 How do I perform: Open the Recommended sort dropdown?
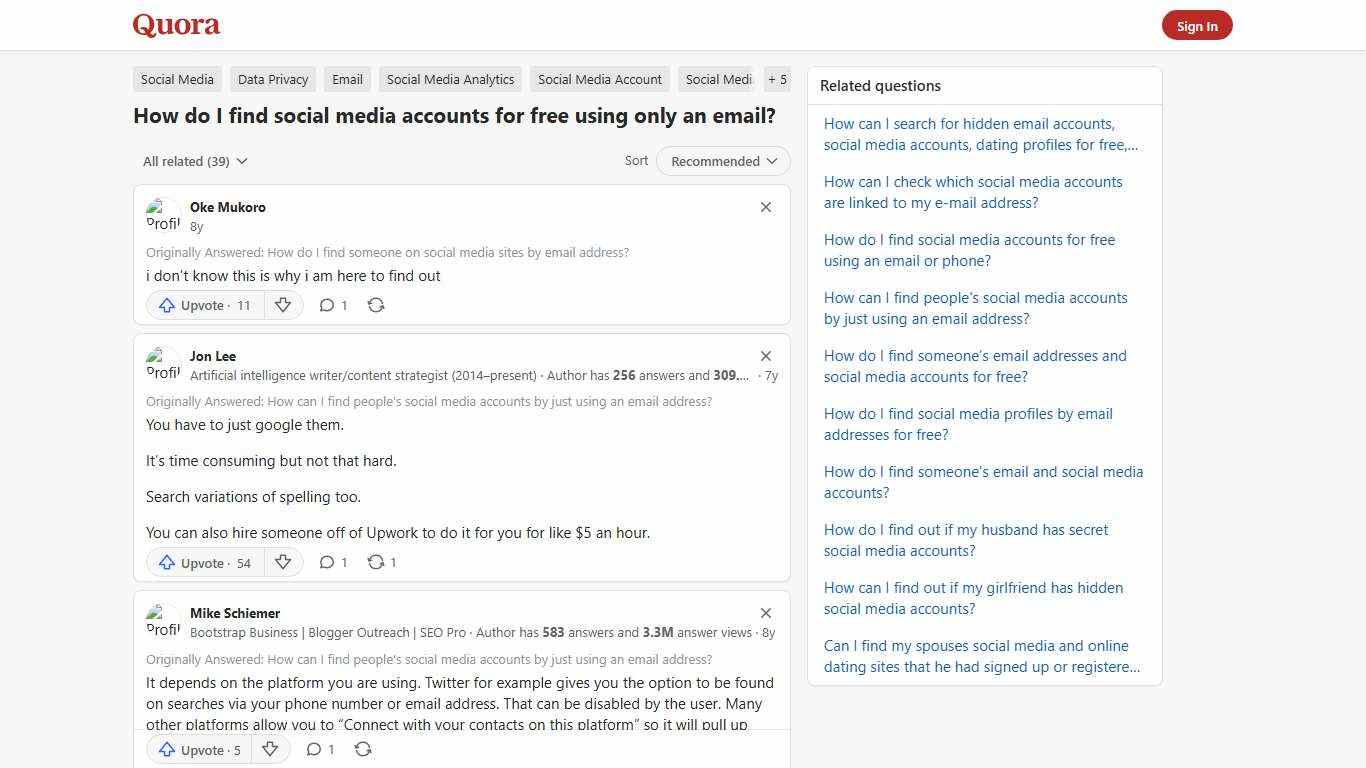click(x=722, y=161)
